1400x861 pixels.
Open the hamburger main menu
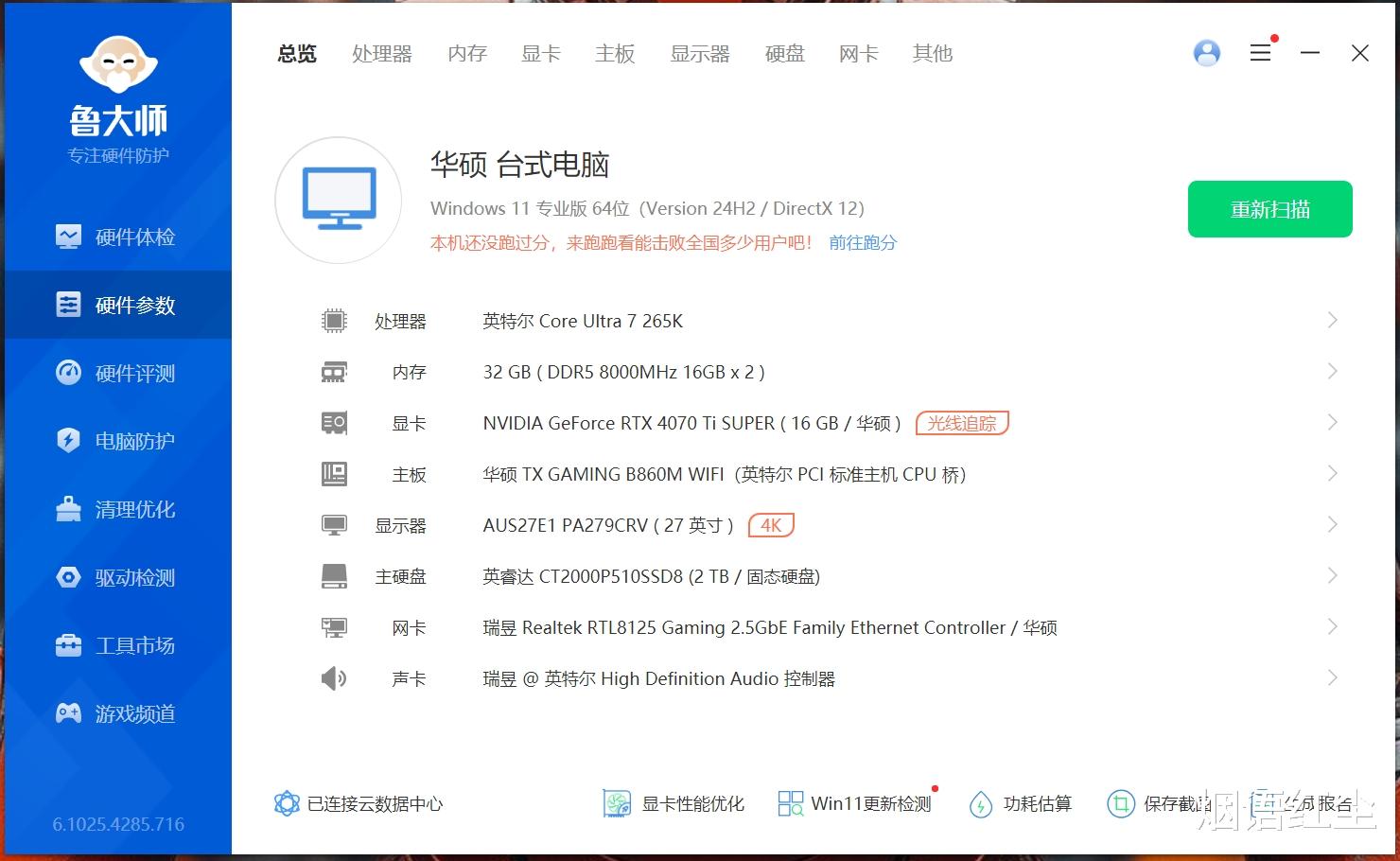pos(1260,53)
